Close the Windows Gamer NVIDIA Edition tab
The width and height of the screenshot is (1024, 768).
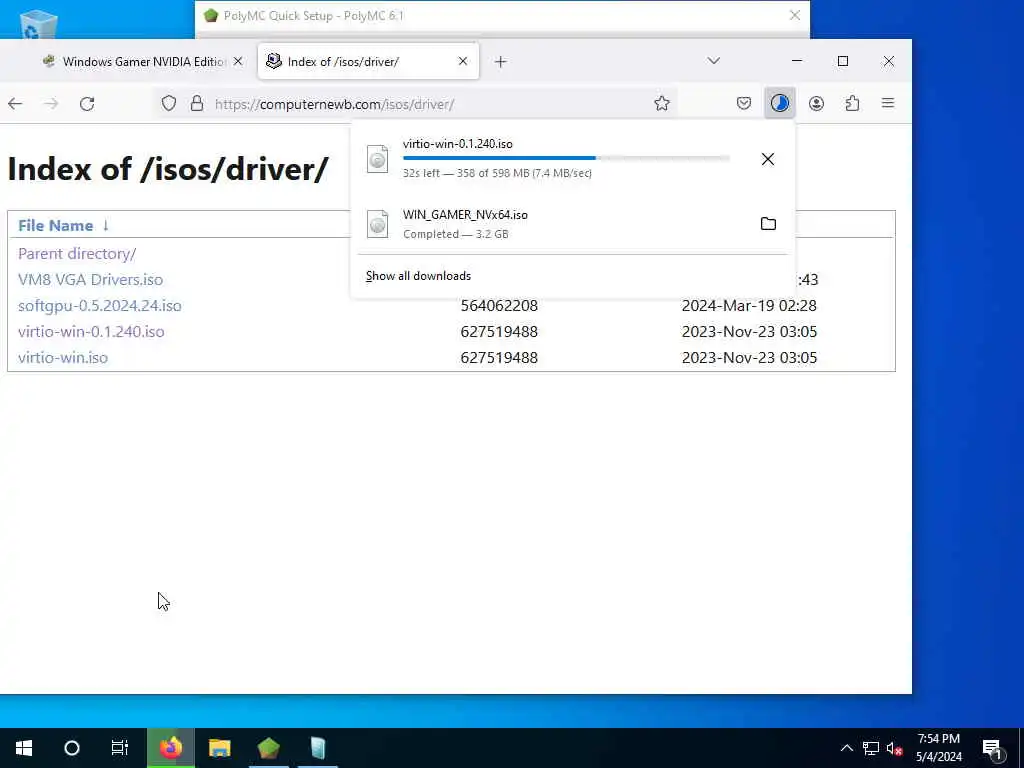pyautogui.click(x=238, y=61)
